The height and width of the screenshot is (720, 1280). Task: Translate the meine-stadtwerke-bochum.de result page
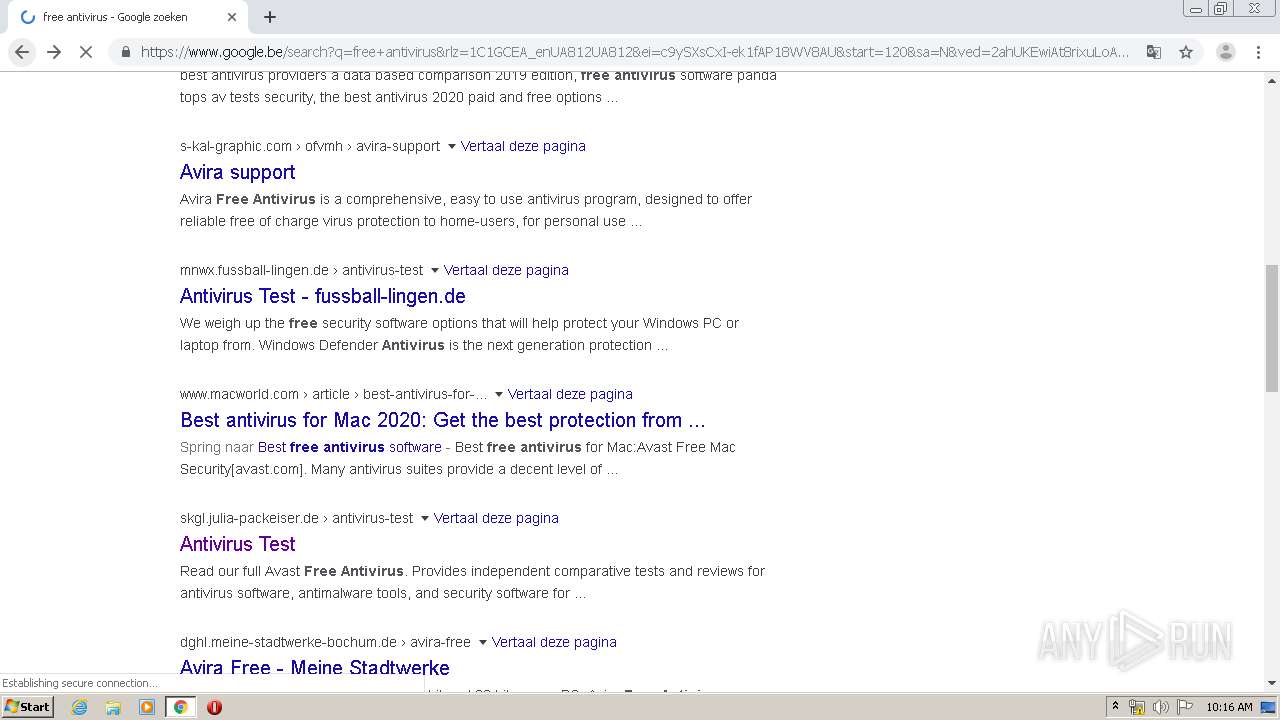[x=554, y=642]
